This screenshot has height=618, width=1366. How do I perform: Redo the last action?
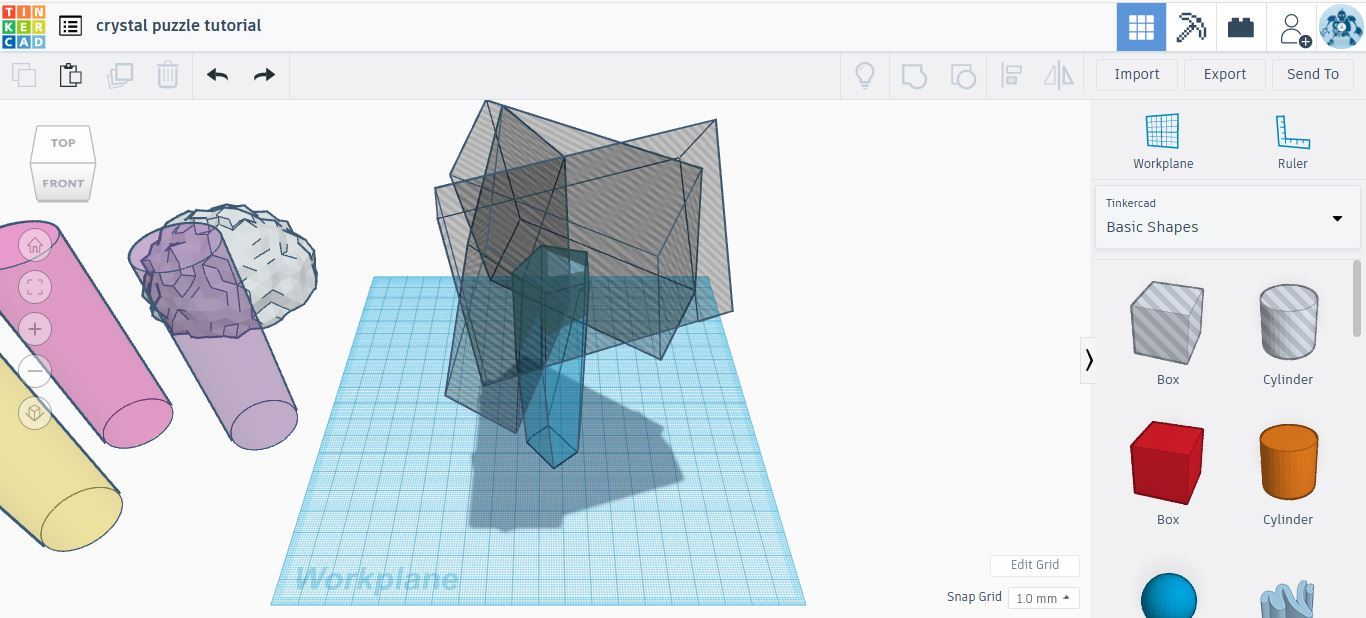tap(264, 75)
